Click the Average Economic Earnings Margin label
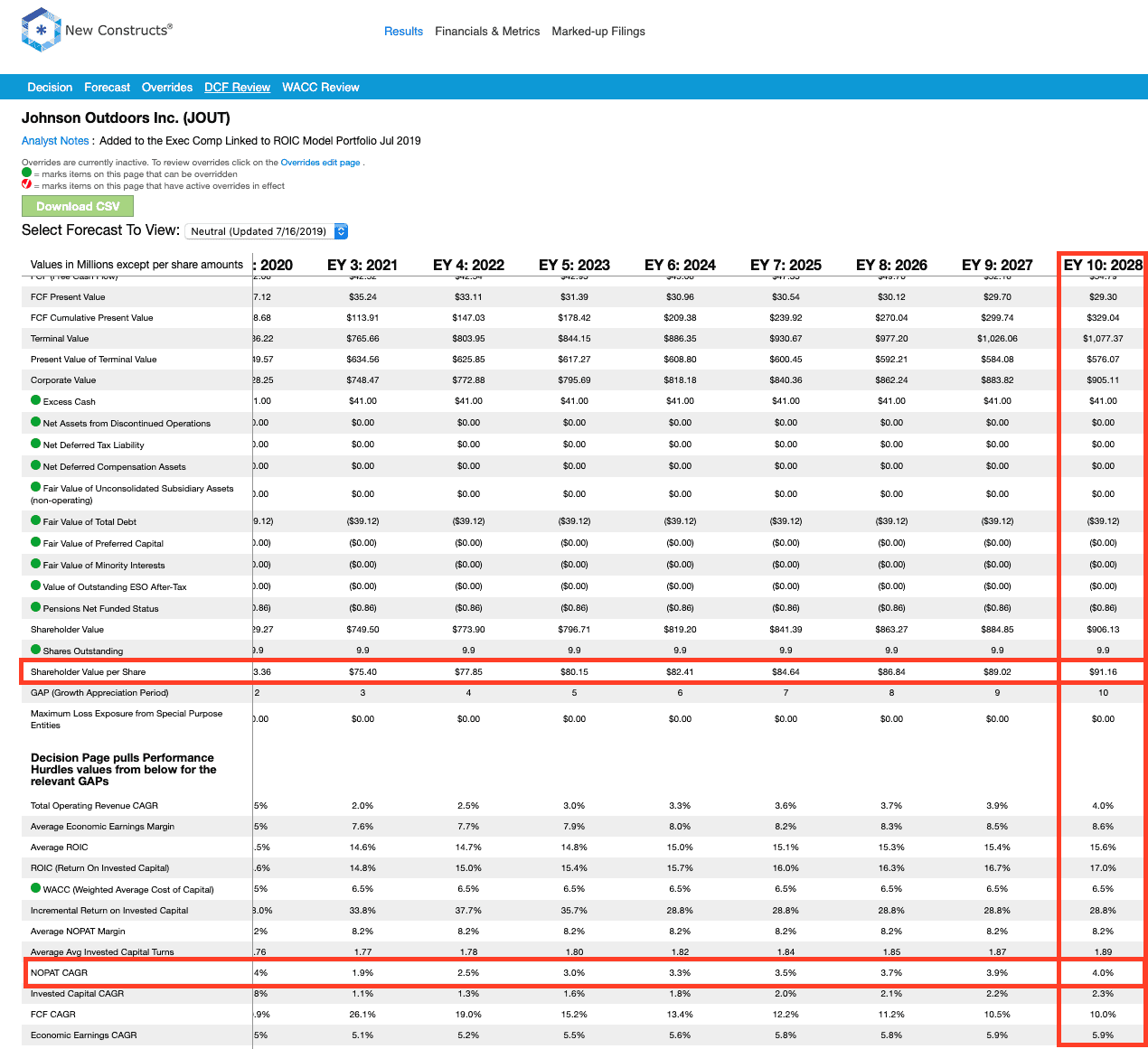The image size is (1148, 1049). click(x=102, y=827)
